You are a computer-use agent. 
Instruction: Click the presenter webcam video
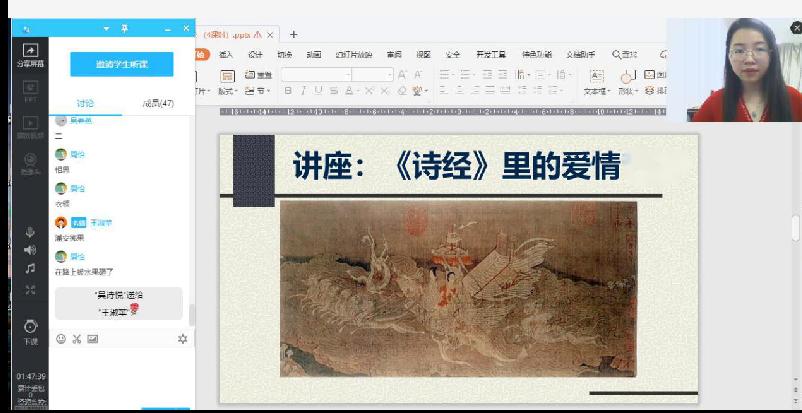pos(734,70)
